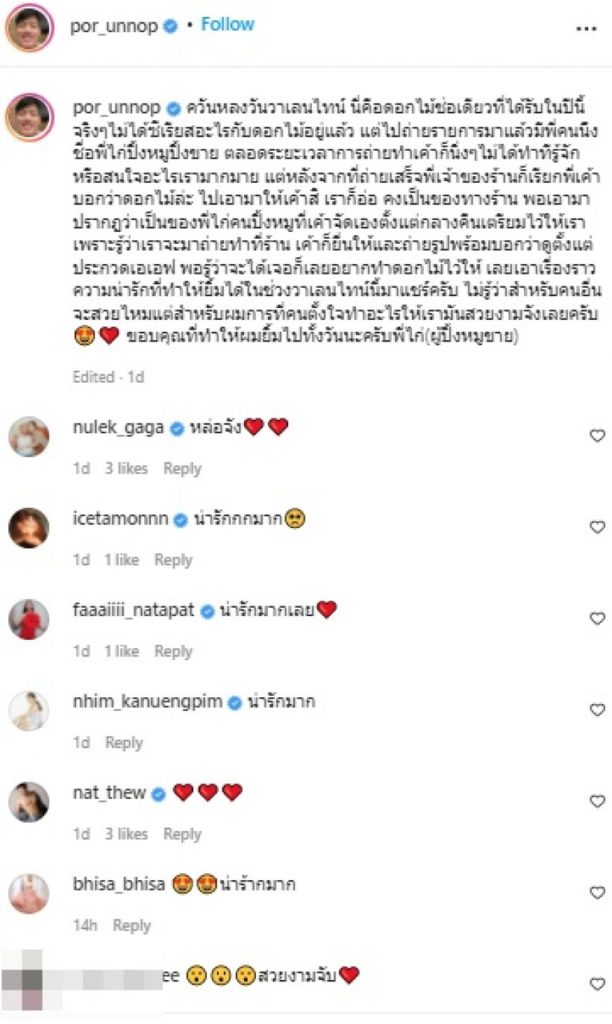Viewport: 612px width, 1024px height.
Task: Like icetamonnn's comment with heart icon
Action: click(x=597, y=527)
